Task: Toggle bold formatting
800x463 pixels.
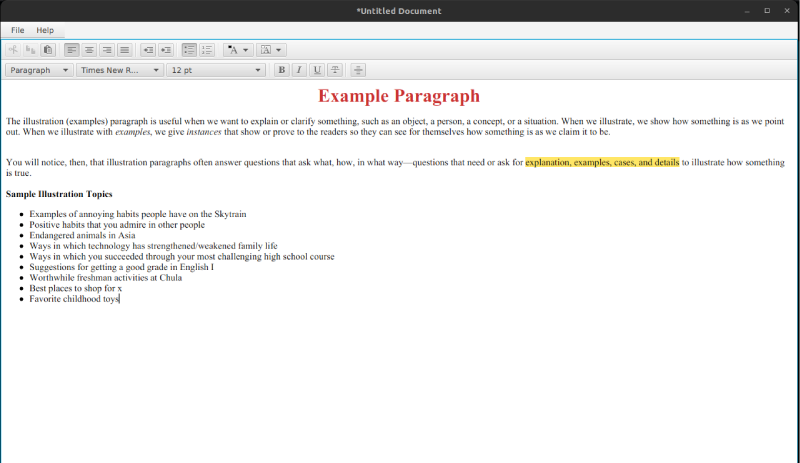Action: pyautogui.click(x=282, y=70)
